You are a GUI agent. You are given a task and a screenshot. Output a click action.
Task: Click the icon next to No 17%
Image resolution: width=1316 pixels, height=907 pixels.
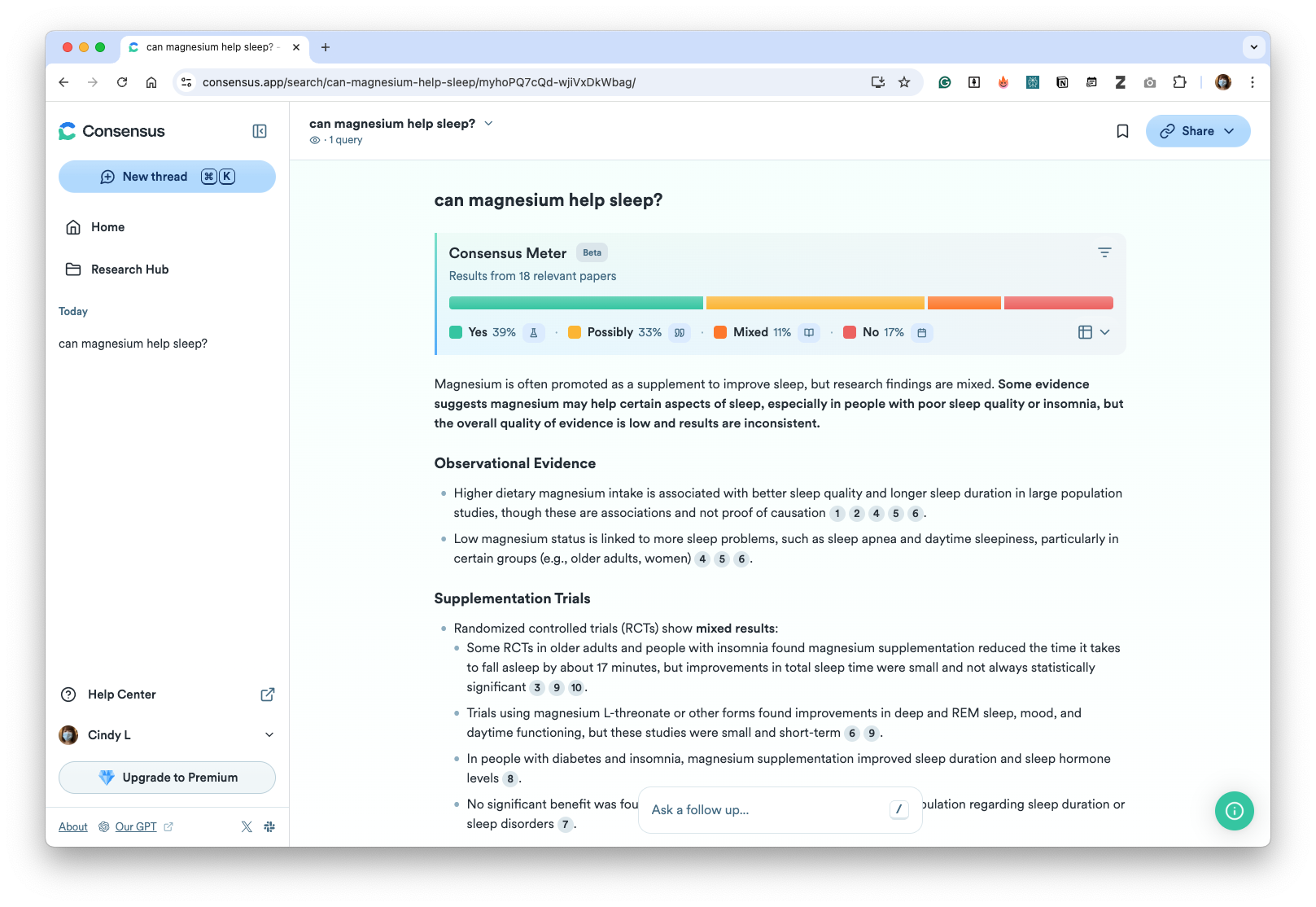921,332
